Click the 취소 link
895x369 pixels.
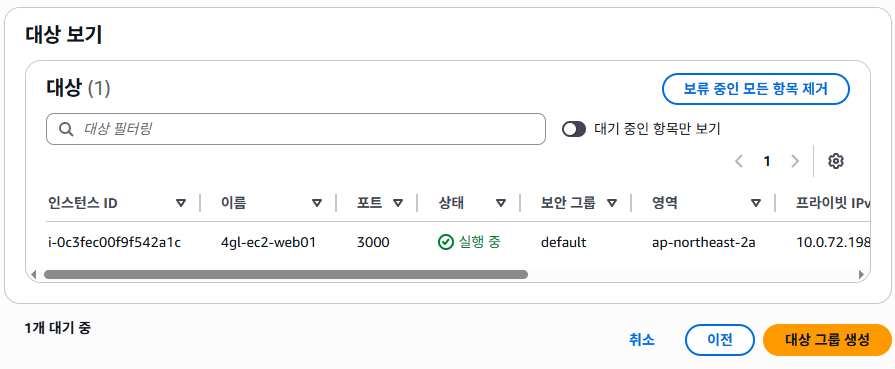(x=642, y=340)
